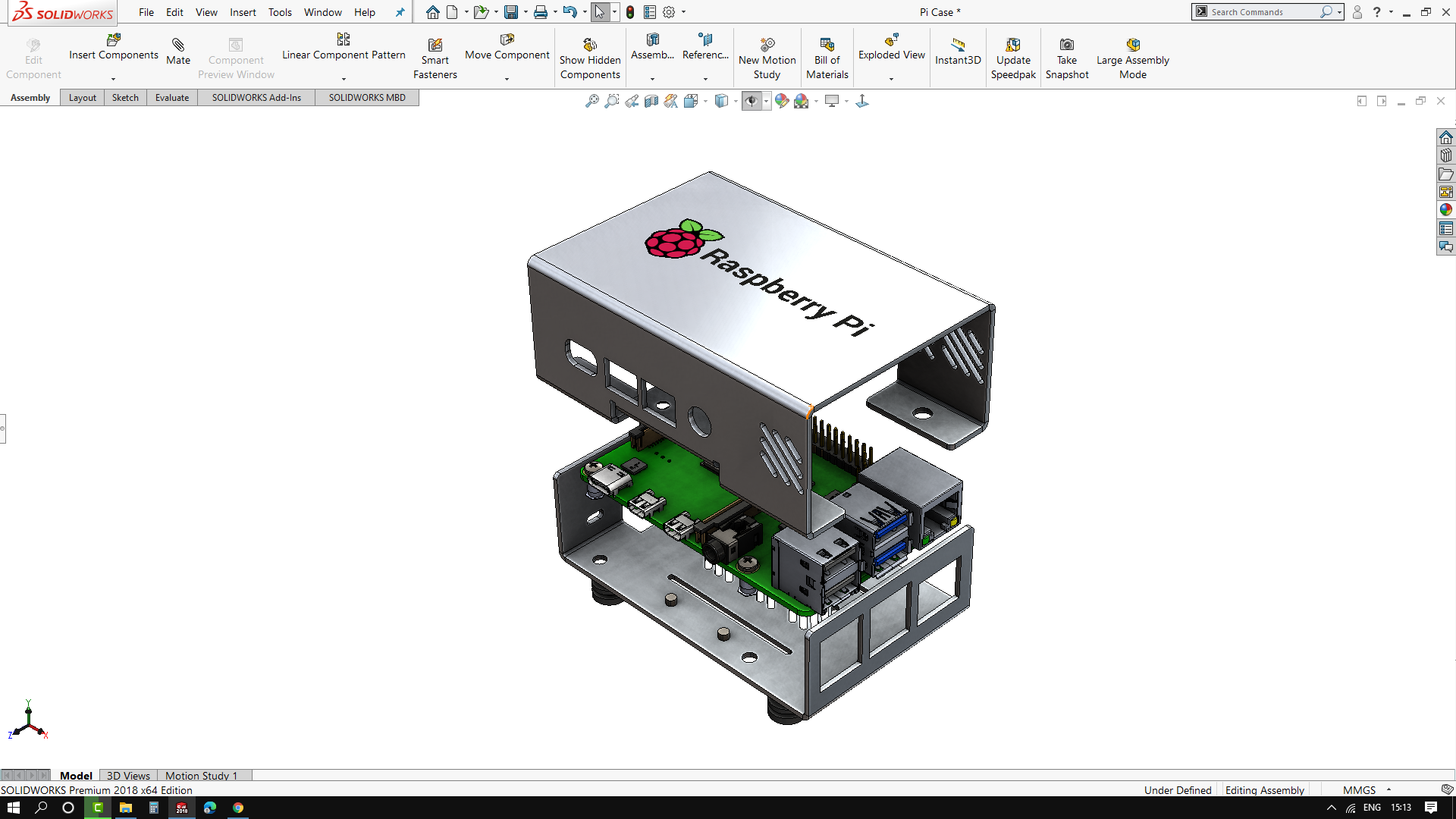Activate the Move Component tool
This screenshot has height=819, width=1456.
coord(507,47)
